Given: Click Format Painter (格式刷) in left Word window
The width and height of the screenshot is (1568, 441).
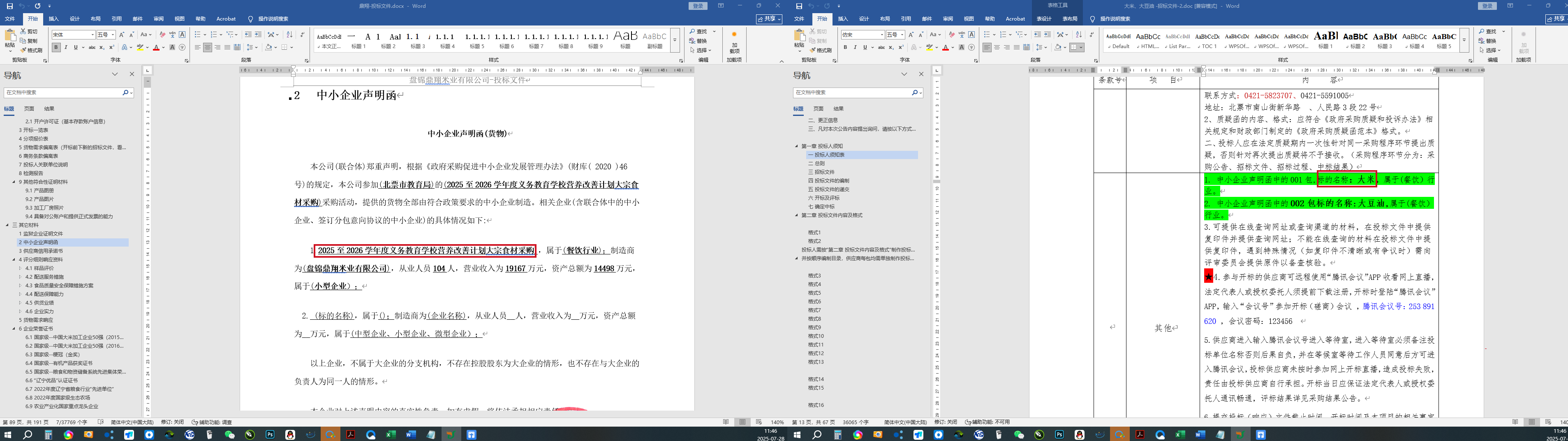Looking at the screenshot, I should pos(32,51).
